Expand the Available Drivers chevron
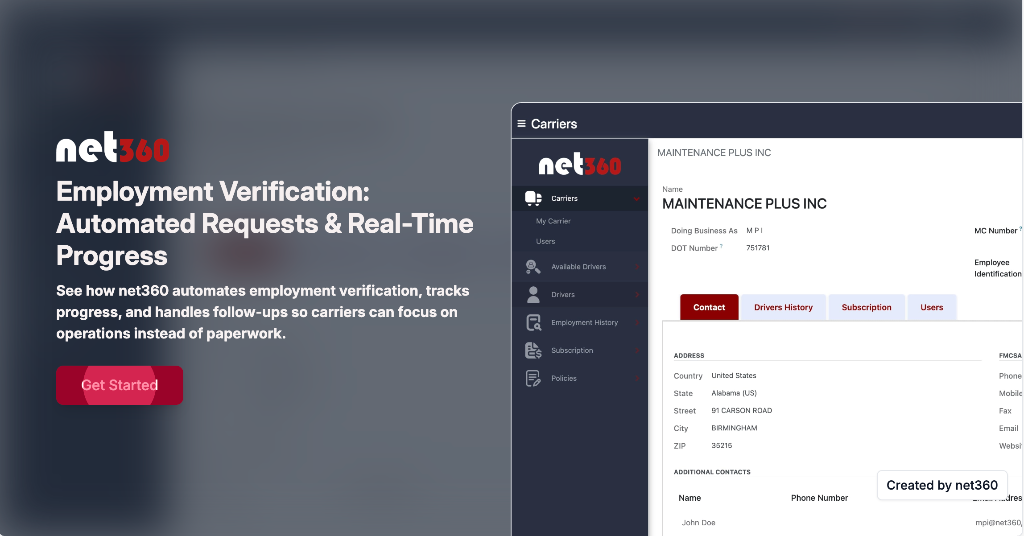The image size is (1024, 536). [x=637, y=266]
